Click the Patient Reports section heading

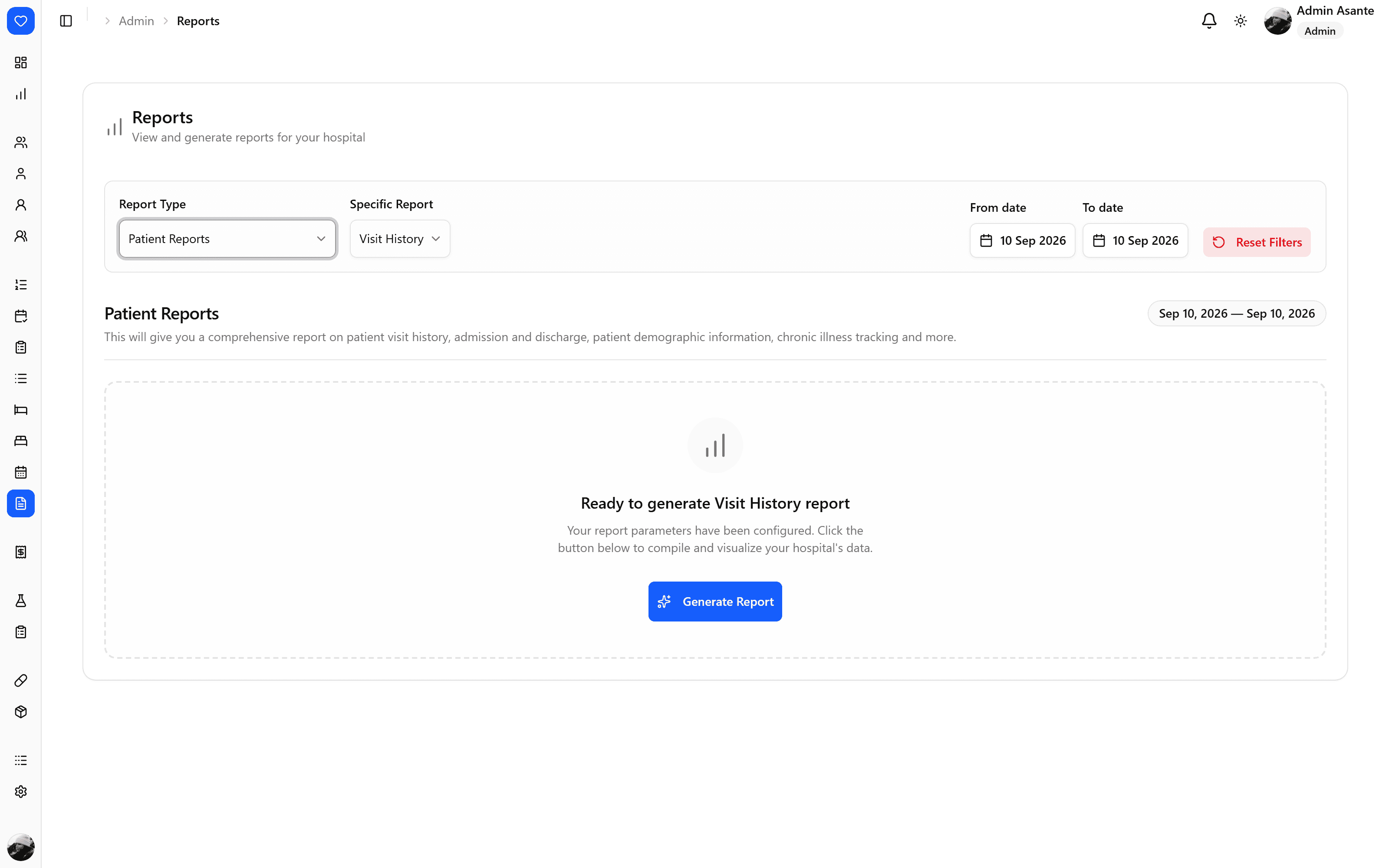[x=162, y=313]
